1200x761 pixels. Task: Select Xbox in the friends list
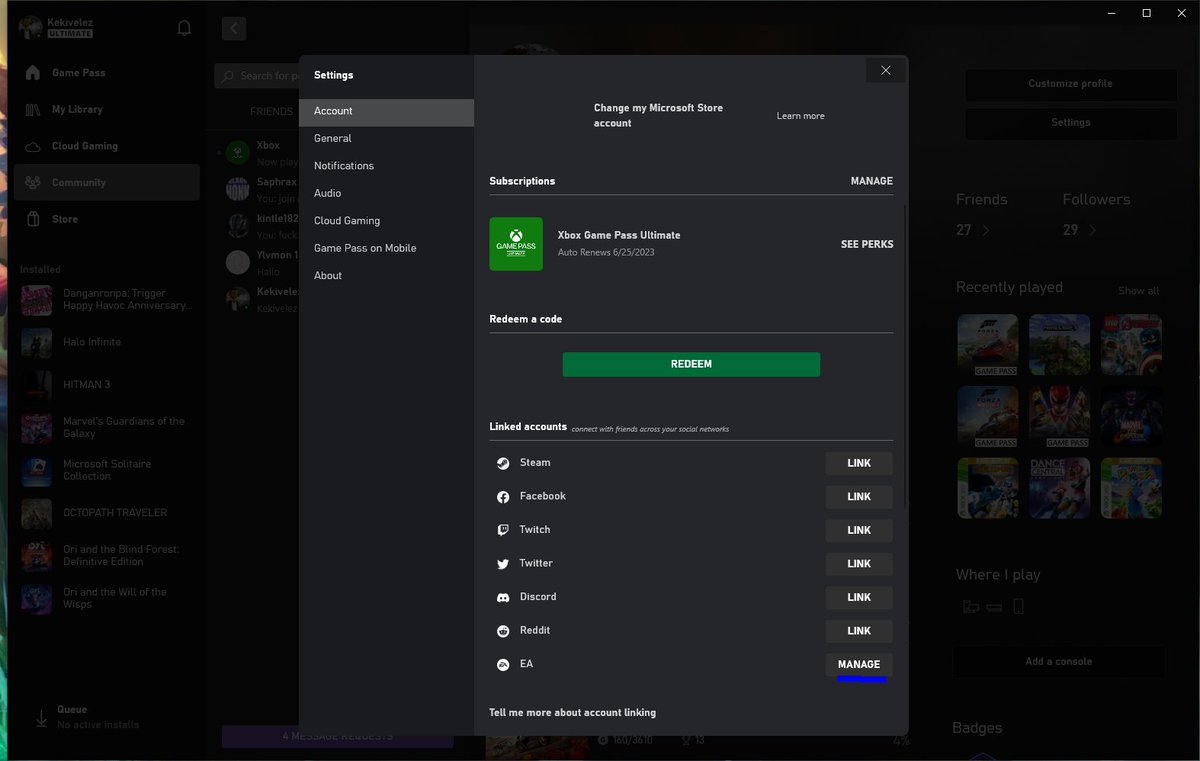click(x=259, y=153)
